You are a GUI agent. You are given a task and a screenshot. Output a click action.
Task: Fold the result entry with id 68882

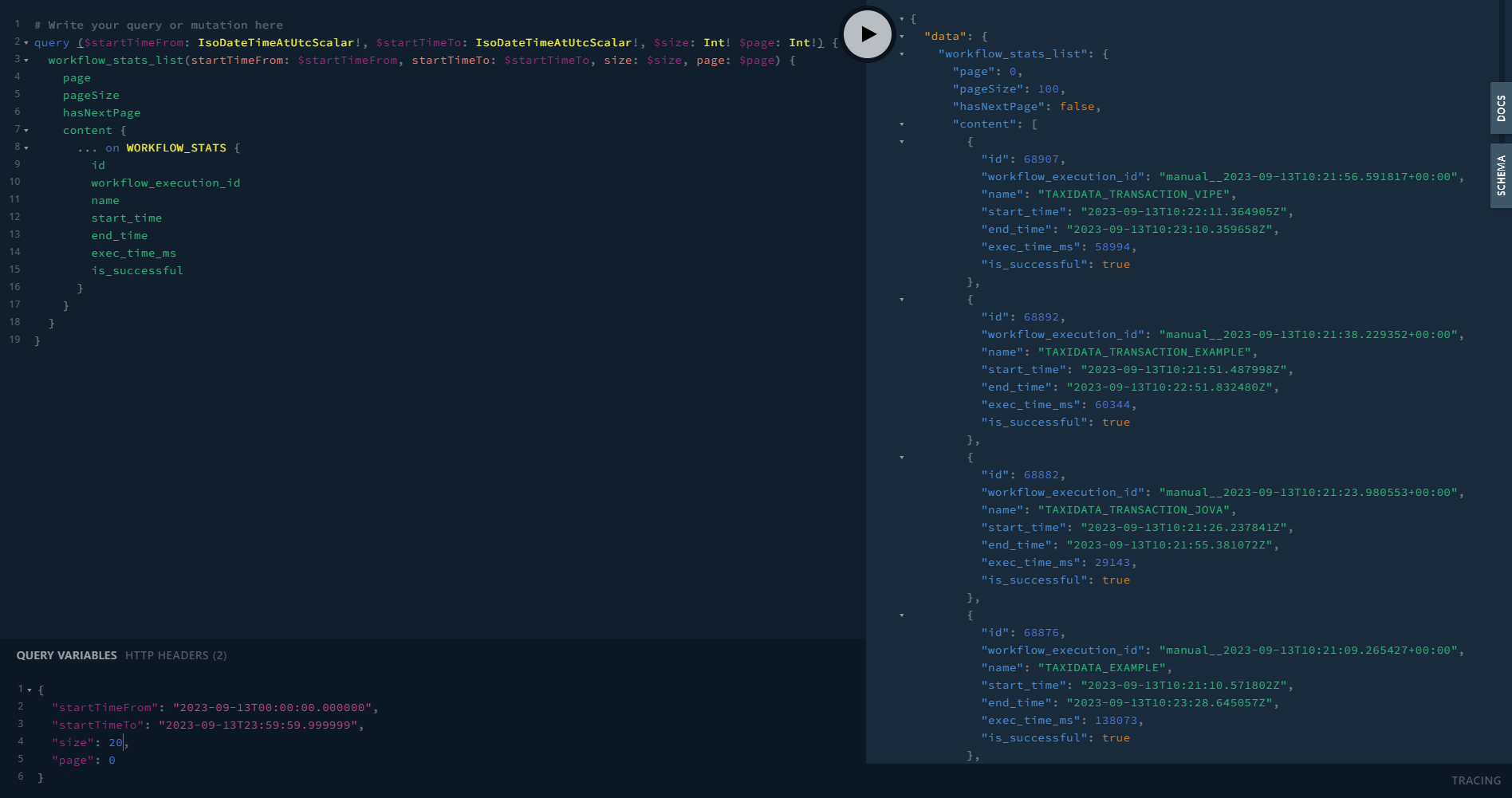click(x=902, y=458)
